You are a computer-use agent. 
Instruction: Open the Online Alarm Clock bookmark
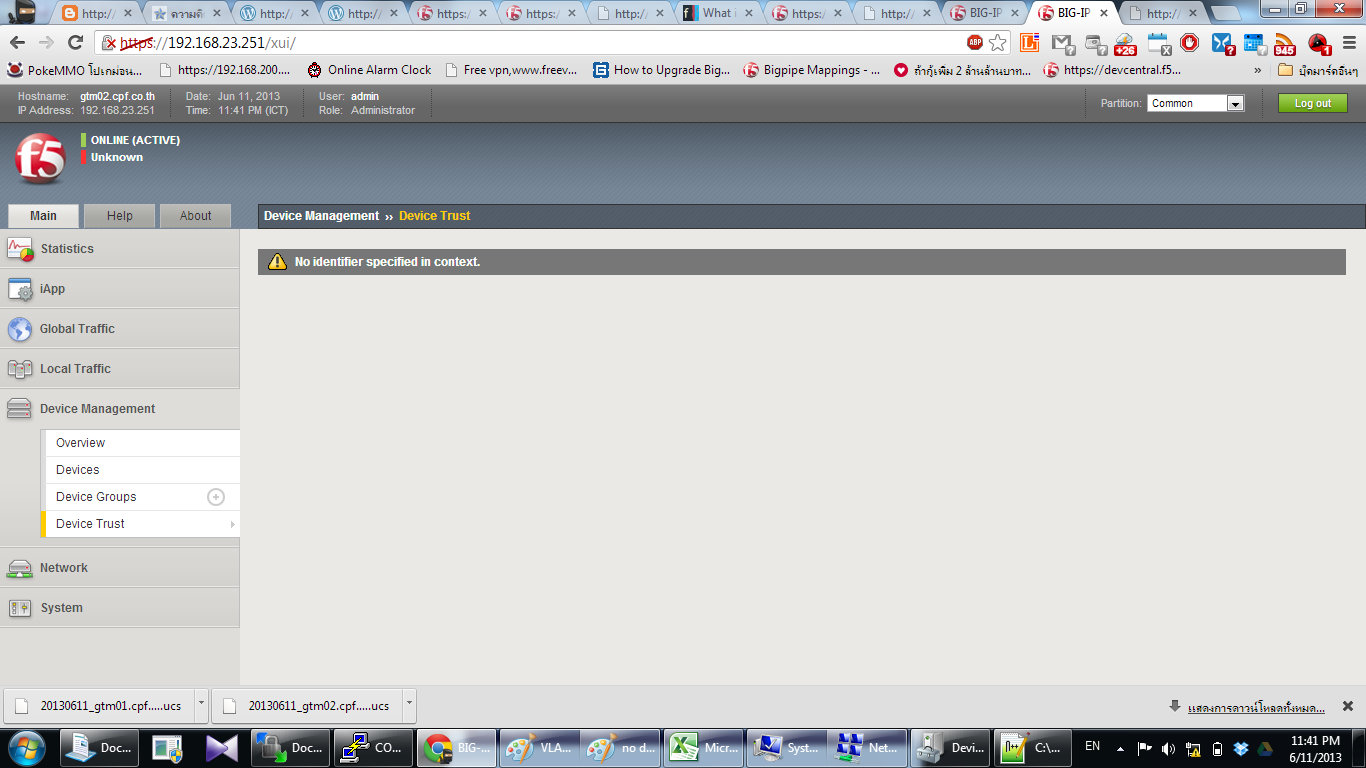369,70
